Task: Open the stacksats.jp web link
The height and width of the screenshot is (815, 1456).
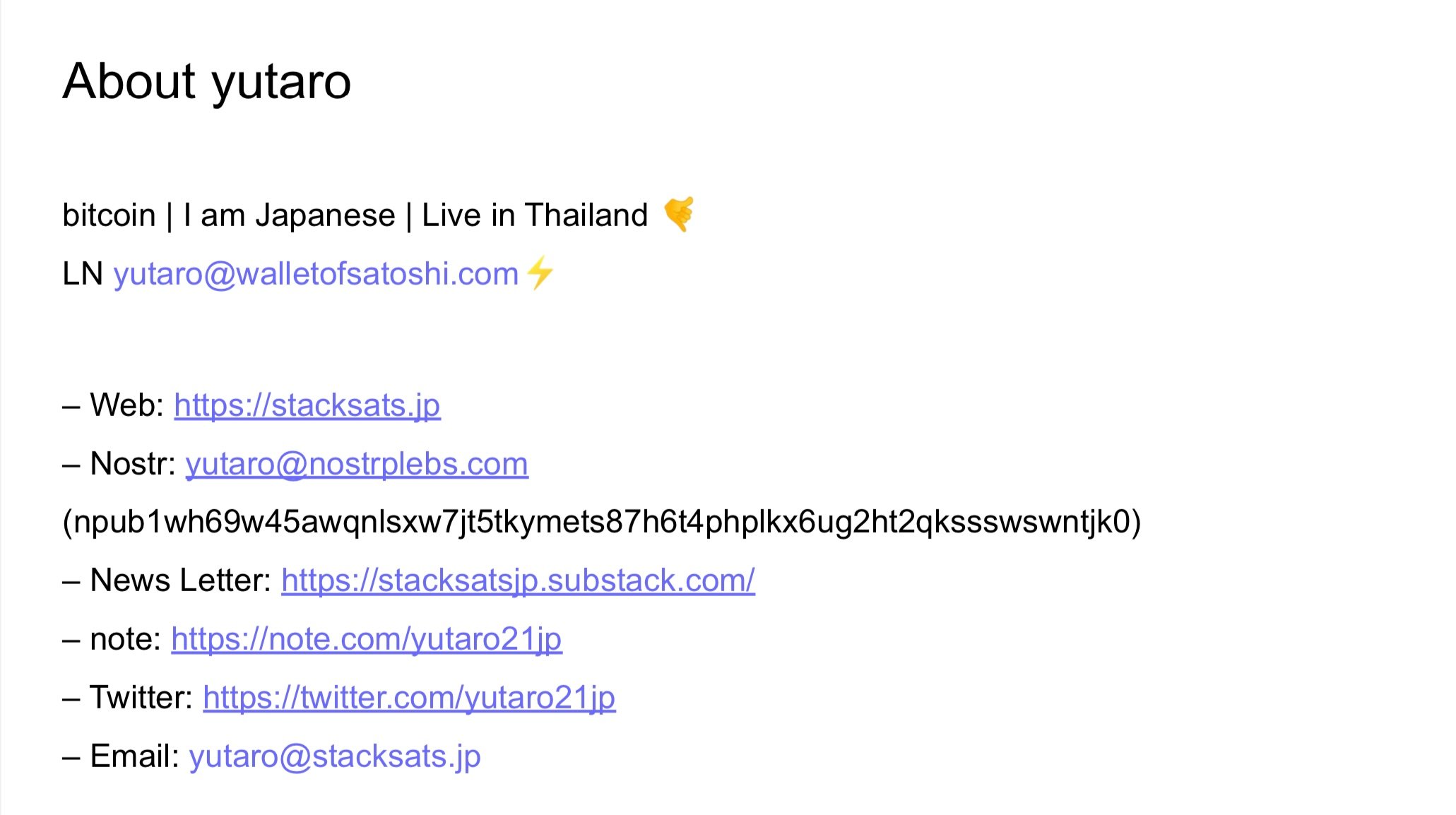Action: 307,406
